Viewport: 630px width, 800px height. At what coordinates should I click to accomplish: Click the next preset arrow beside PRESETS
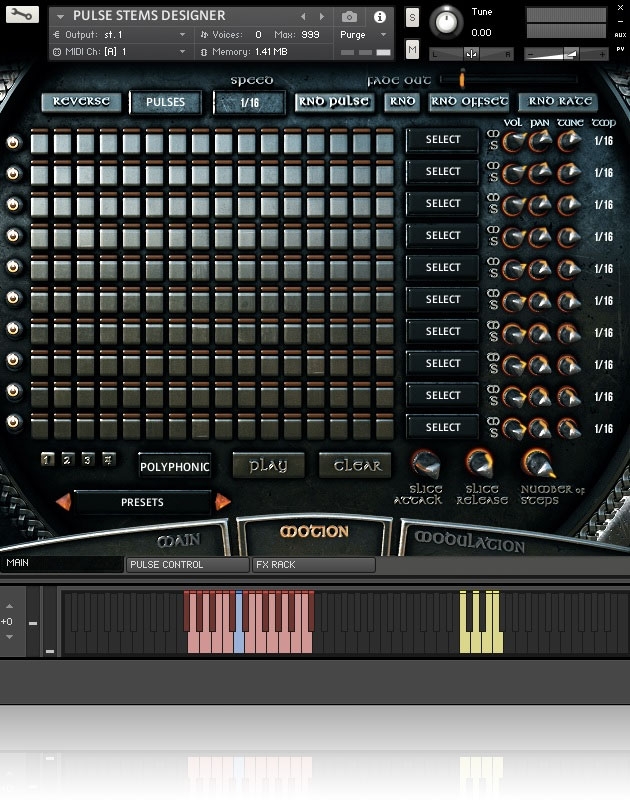click(223, 502)
